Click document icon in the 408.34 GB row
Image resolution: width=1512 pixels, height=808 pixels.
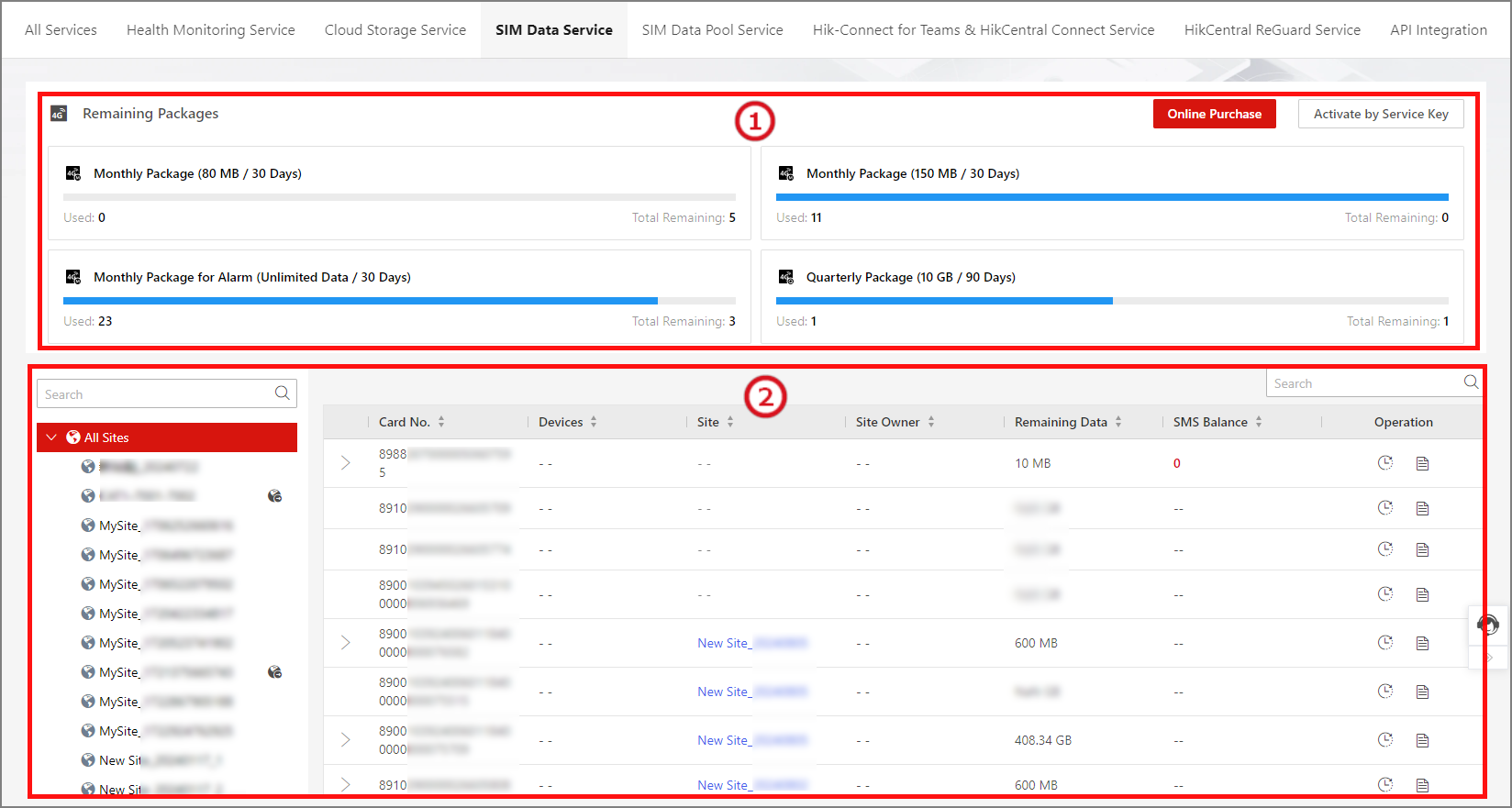point(1422,740)
